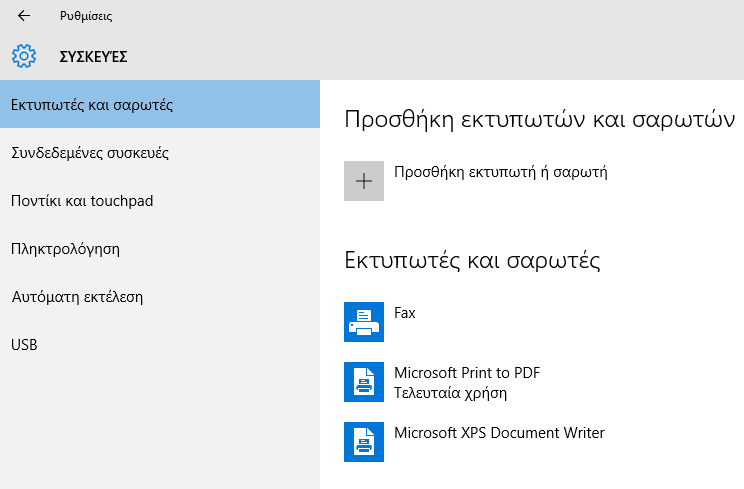Click the Τελευταία χρήση status text
744x489 pixels.
point(451,393)
